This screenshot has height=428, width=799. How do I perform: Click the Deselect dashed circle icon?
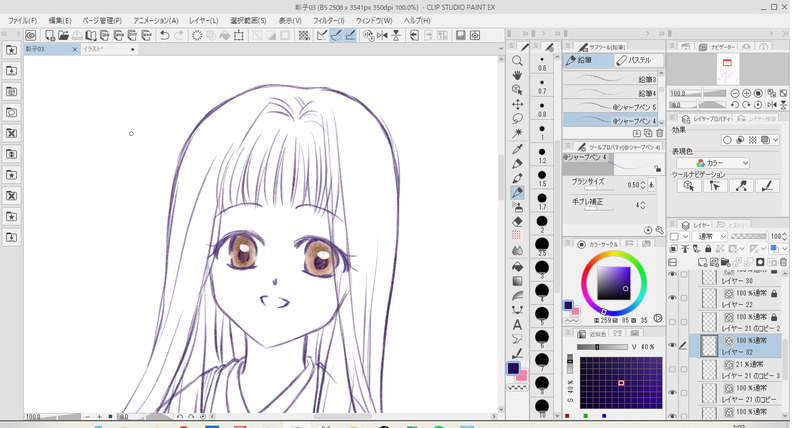coord(197,35)
